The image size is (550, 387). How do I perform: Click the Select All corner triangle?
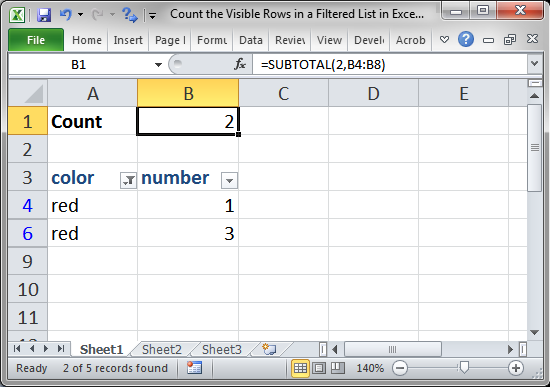[28, 93]
